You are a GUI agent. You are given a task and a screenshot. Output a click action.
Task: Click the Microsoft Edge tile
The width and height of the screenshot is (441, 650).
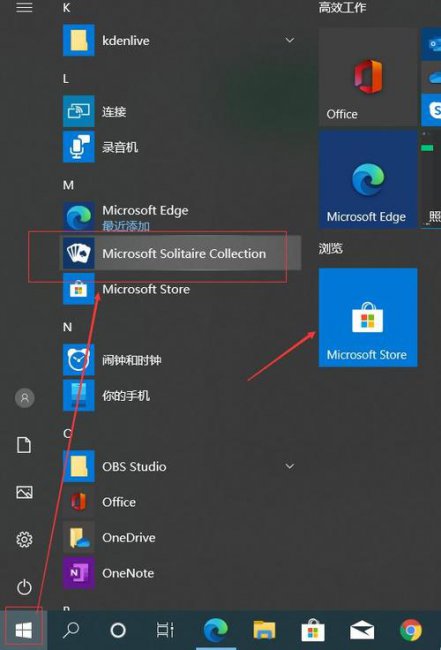click(368, 179)
